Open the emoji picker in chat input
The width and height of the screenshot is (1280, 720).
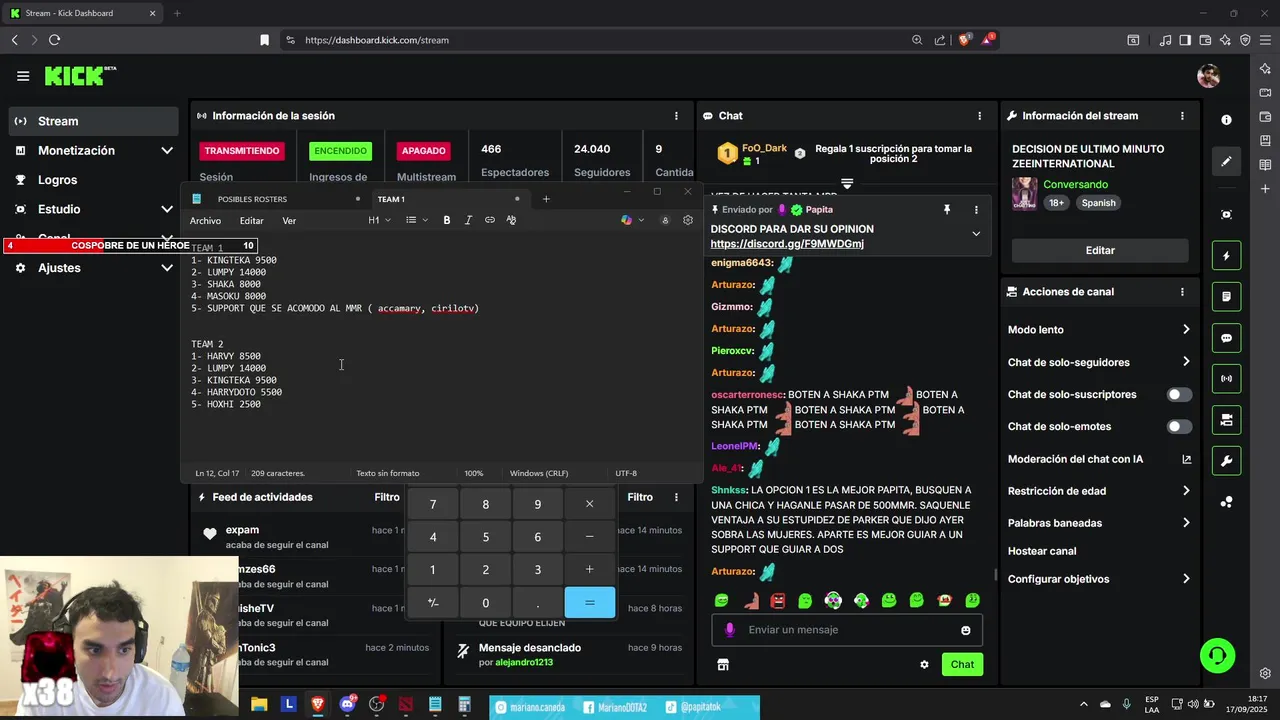[x=965, y=630]
